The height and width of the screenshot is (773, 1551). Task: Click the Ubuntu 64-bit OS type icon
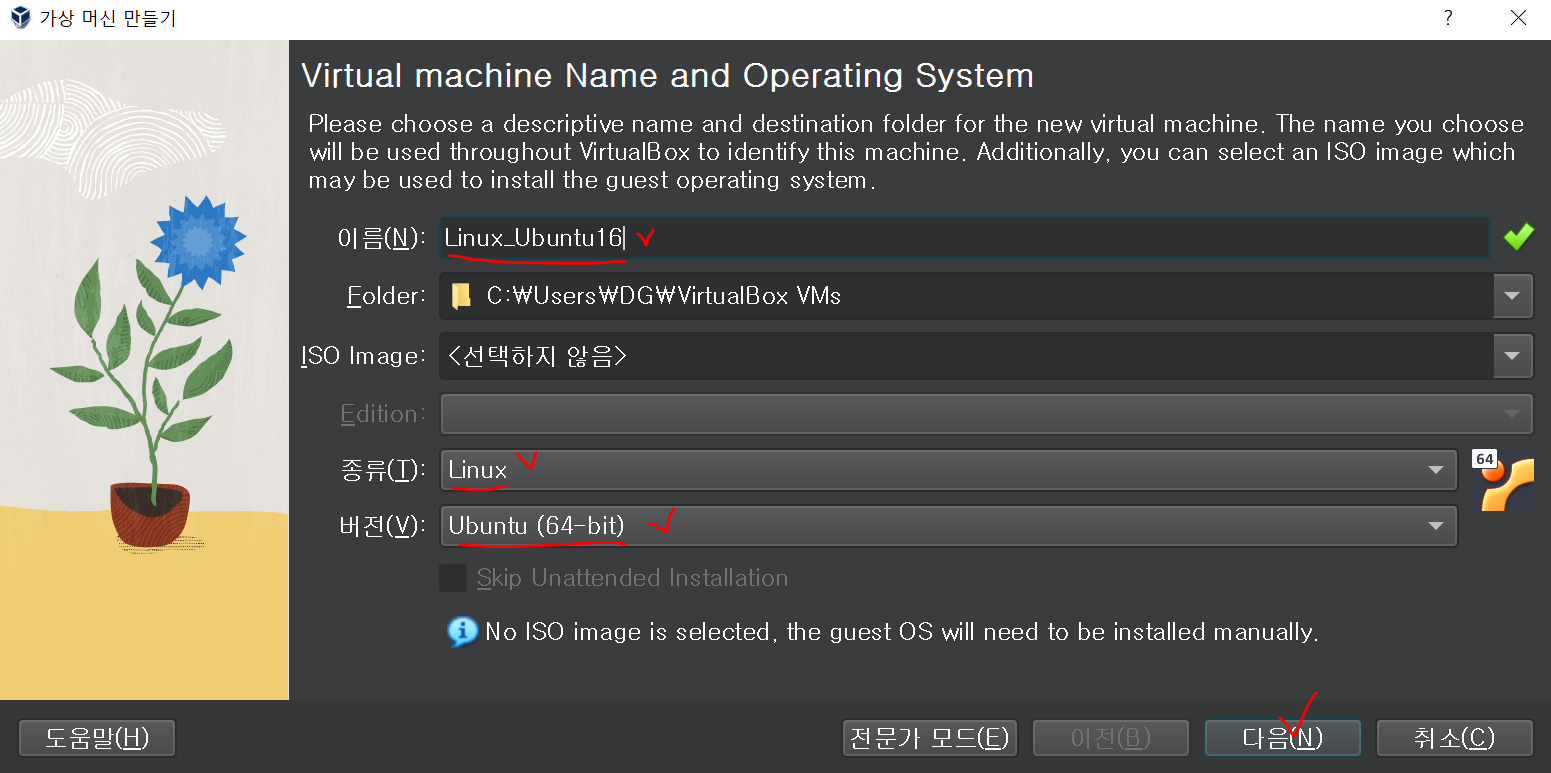[1503, 481]
